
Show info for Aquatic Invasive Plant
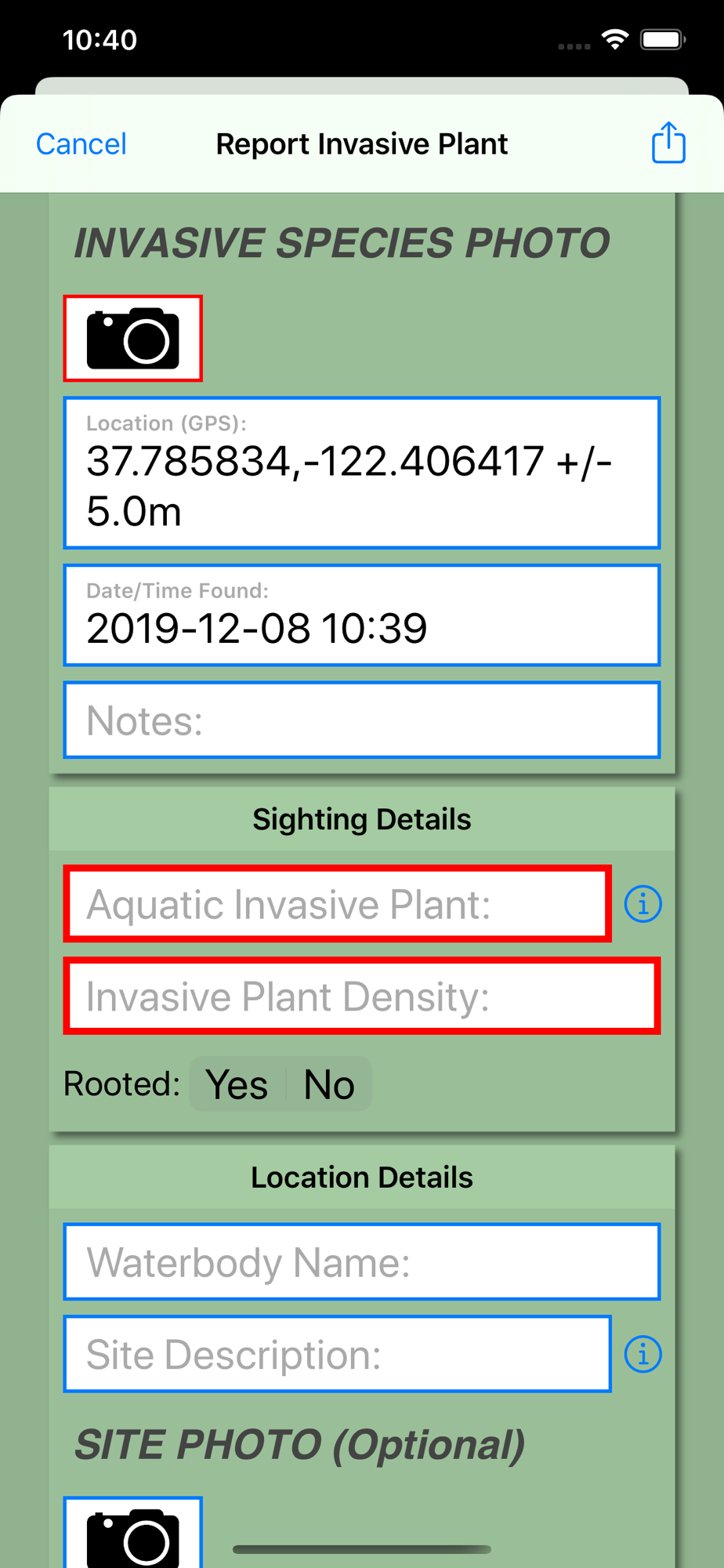[x=643, y=904]
